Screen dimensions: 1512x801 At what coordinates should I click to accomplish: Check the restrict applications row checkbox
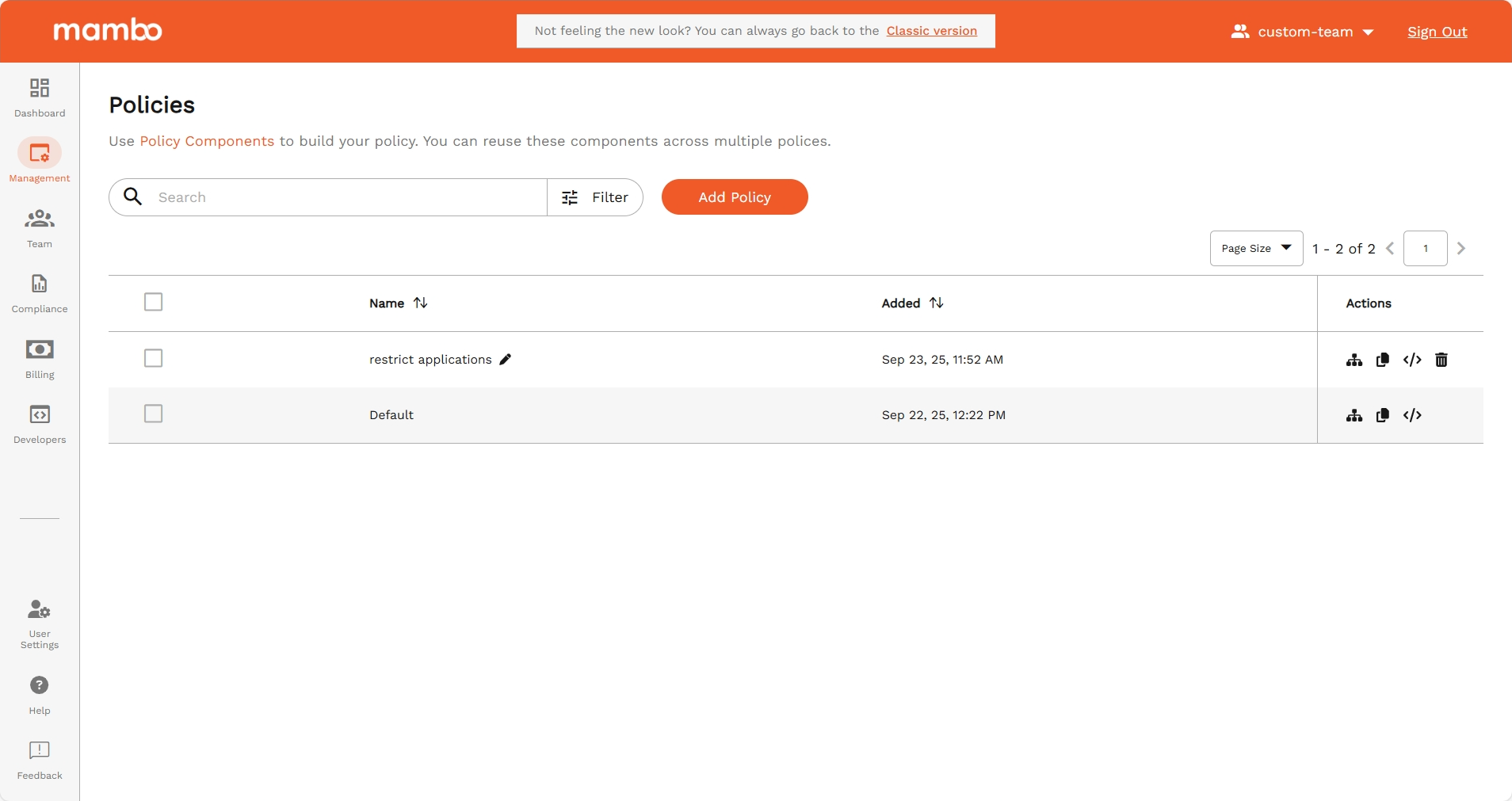coord(154,358)
